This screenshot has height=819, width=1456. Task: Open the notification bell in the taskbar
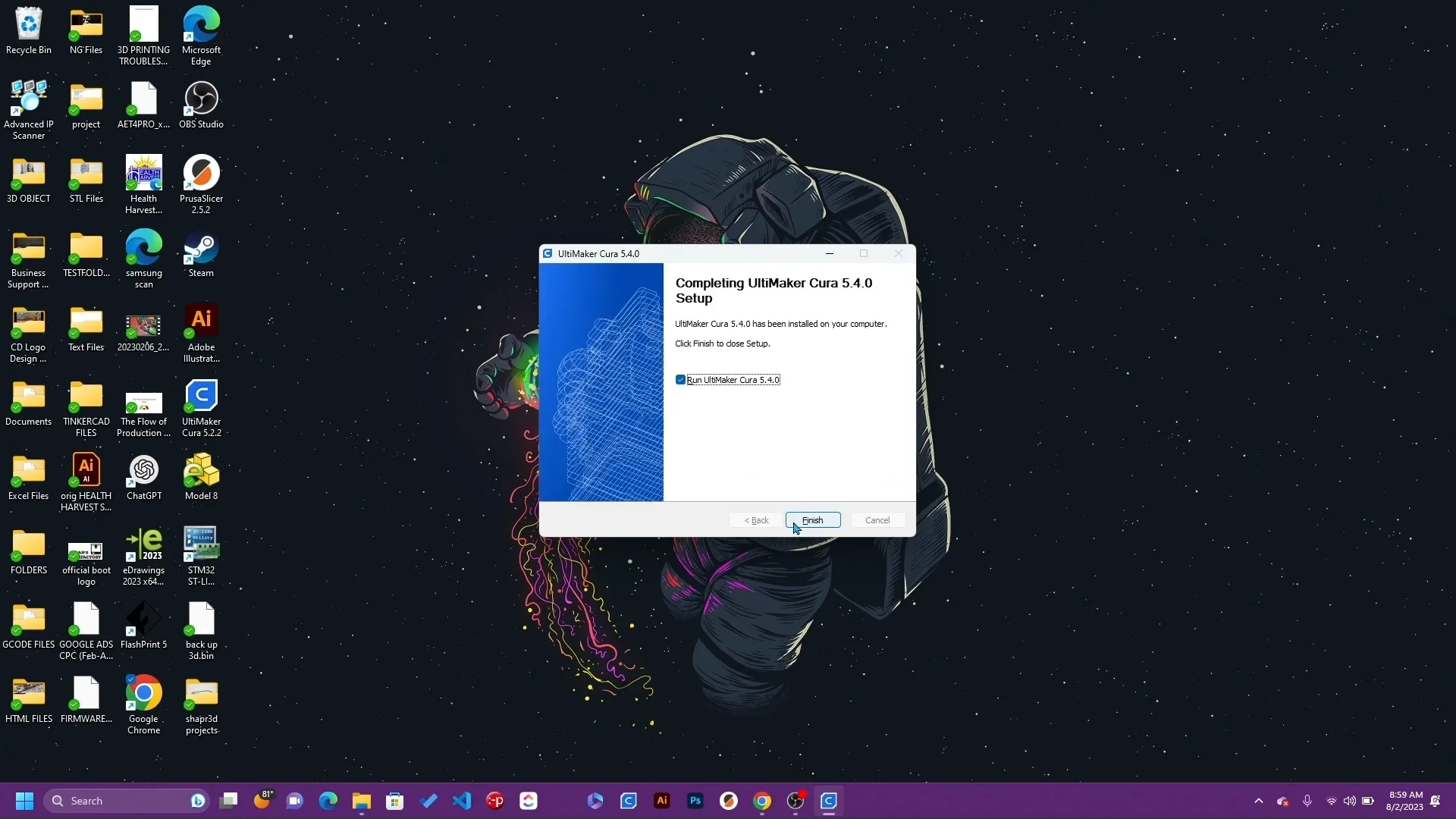pos(1436,801)
